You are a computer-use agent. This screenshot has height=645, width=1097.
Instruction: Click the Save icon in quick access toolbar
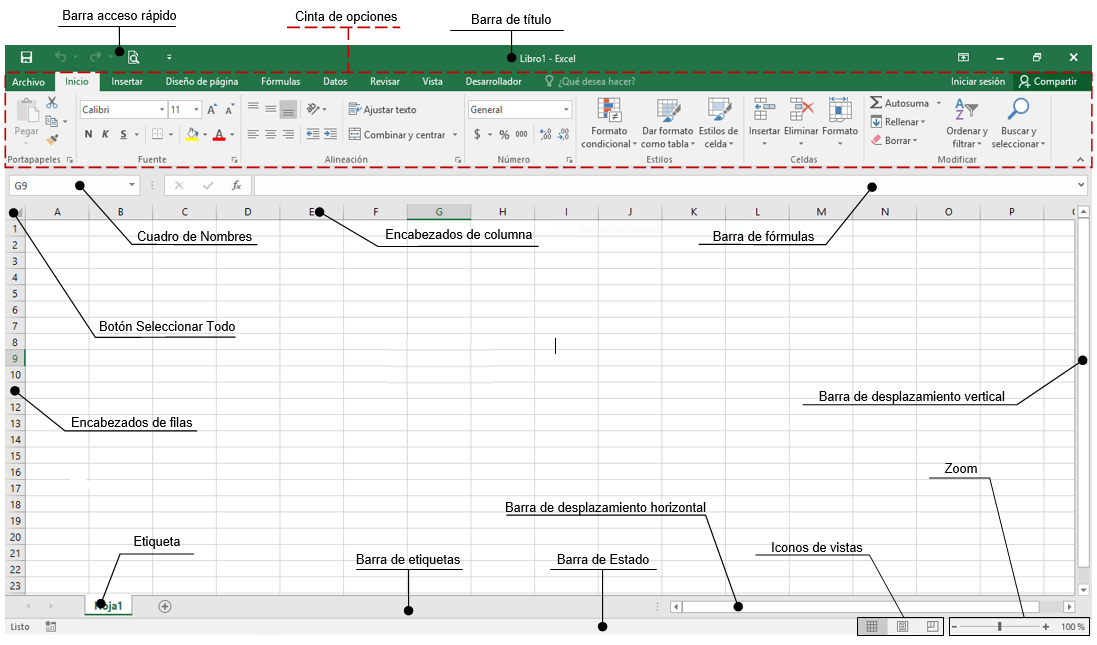pyautogui.click(x=26, y=58)
